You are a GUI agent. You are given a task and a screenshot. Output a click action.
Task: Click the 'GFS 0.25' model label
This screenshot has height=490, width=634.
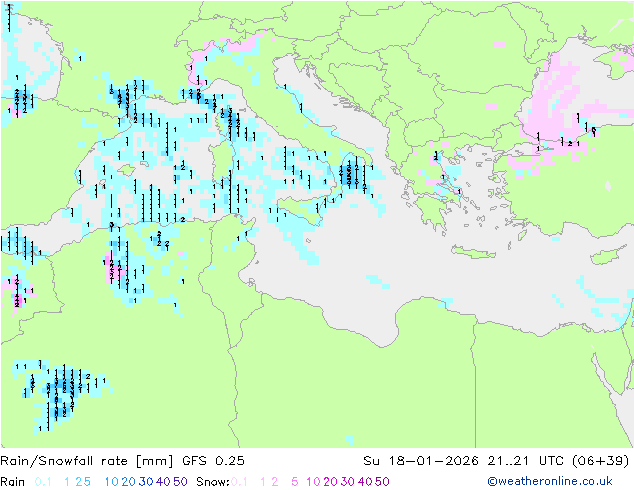pos(213,461)
